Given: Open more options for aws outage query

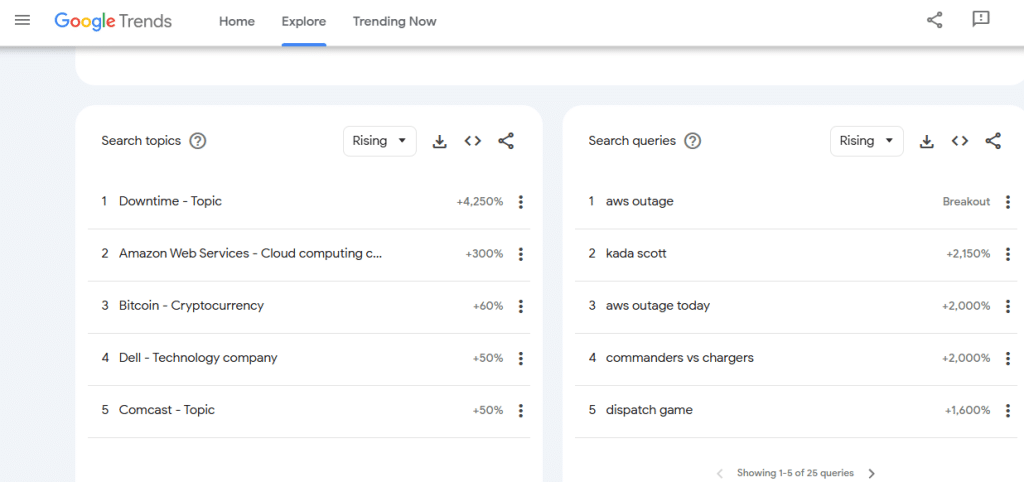Looking at the screenshot, I should [x=1008, y=202].
